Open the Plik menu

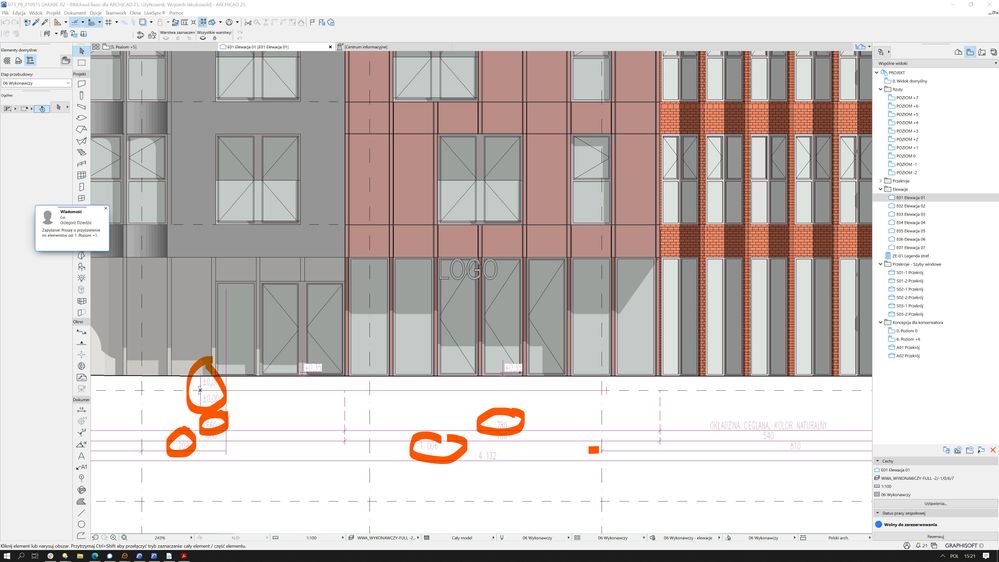click(x=5, y=13)
